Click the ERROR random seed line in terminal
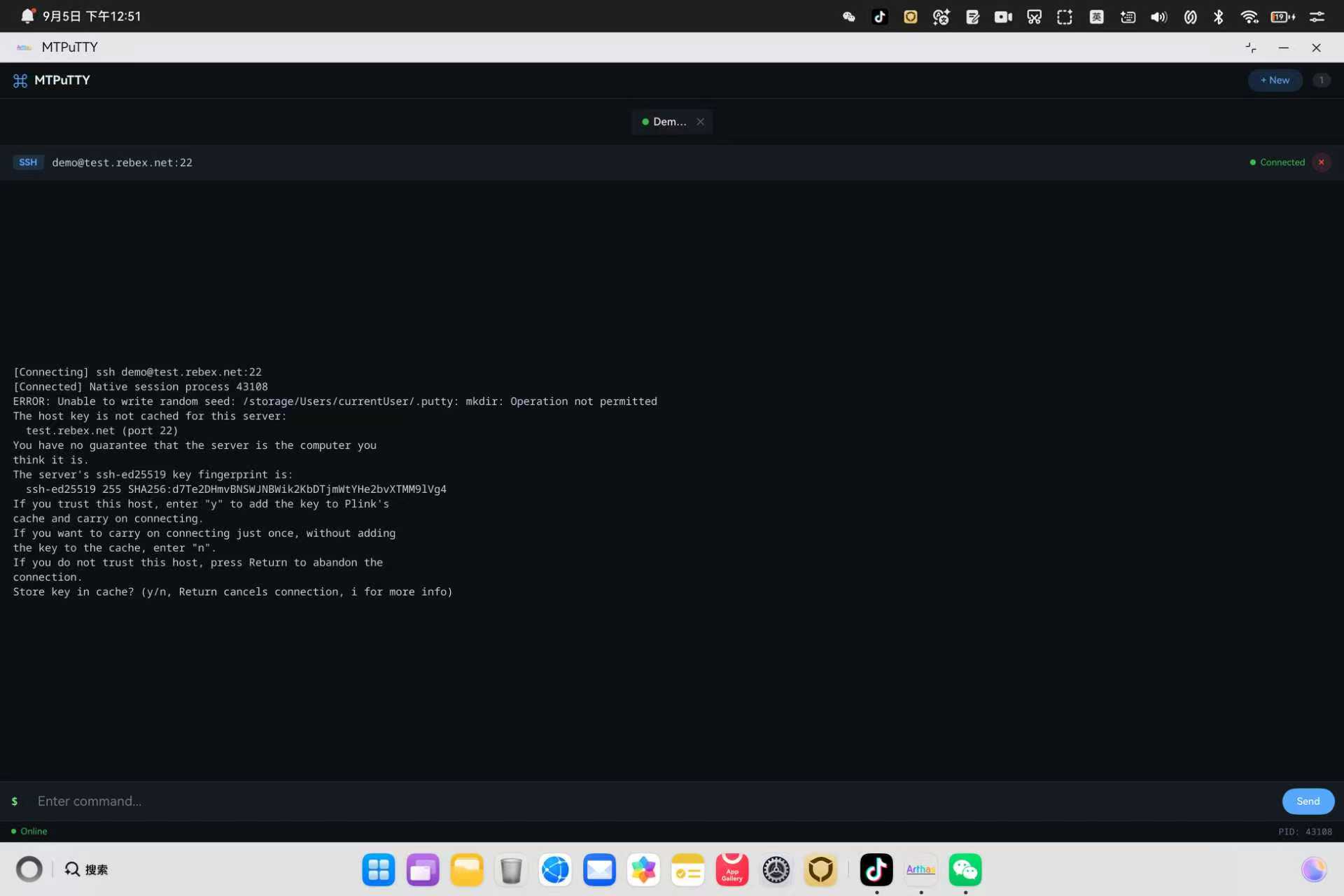Viewport: 1344px width, 896px height. point(335,402)
